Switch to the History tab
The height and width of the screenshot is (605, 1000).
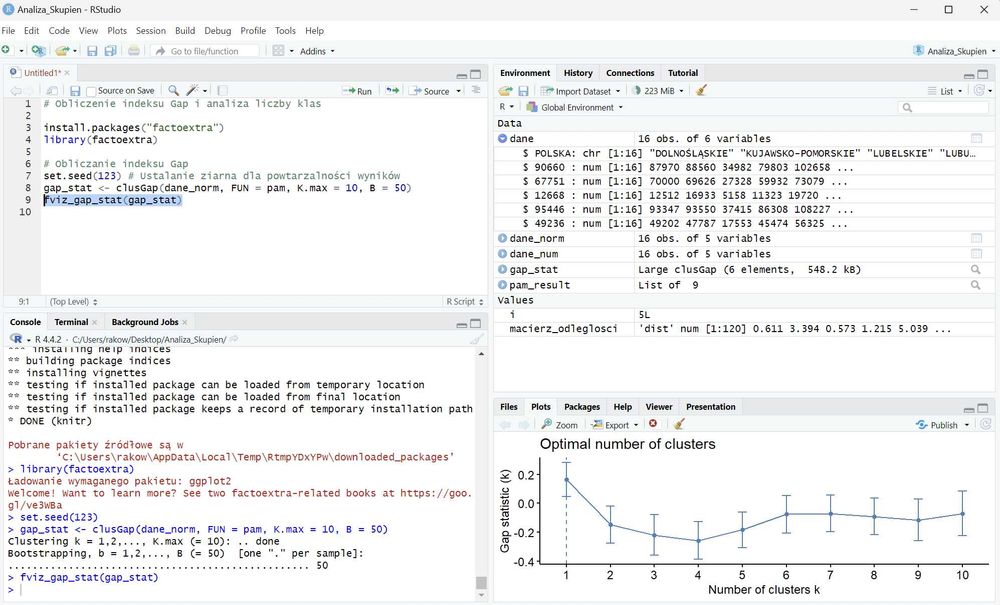point(578,73)
